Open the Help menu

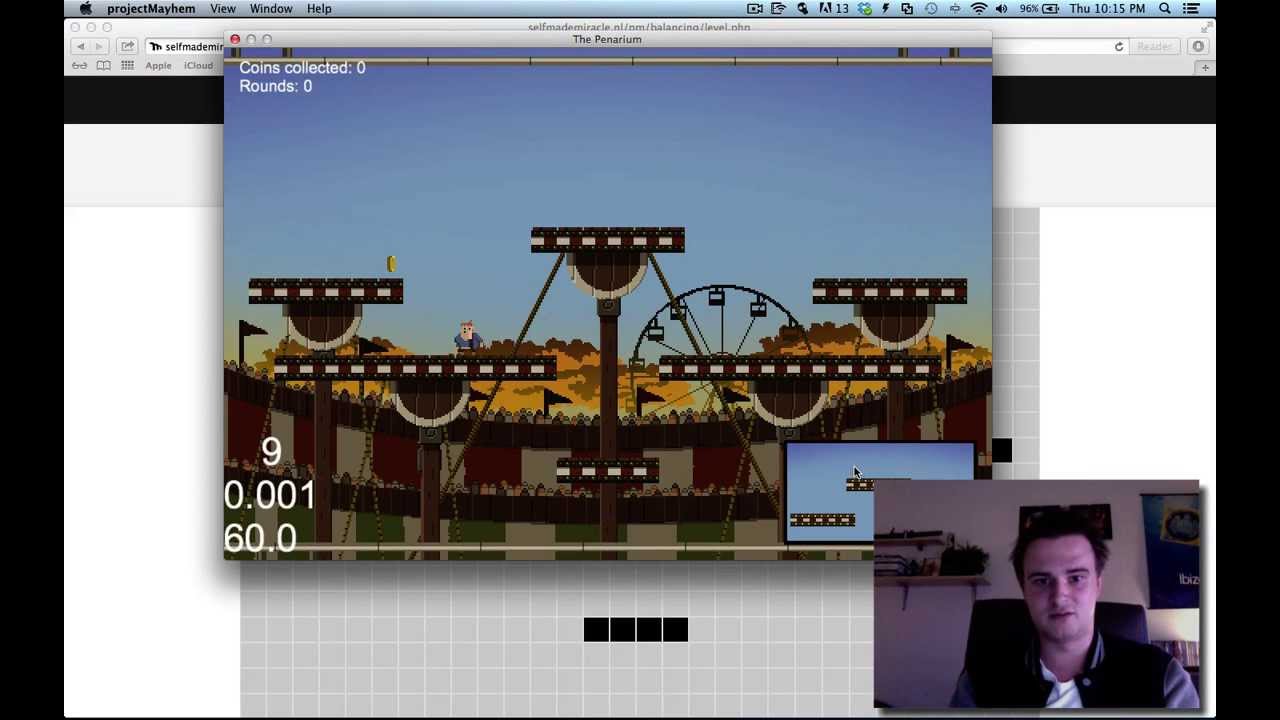[319, 9]
